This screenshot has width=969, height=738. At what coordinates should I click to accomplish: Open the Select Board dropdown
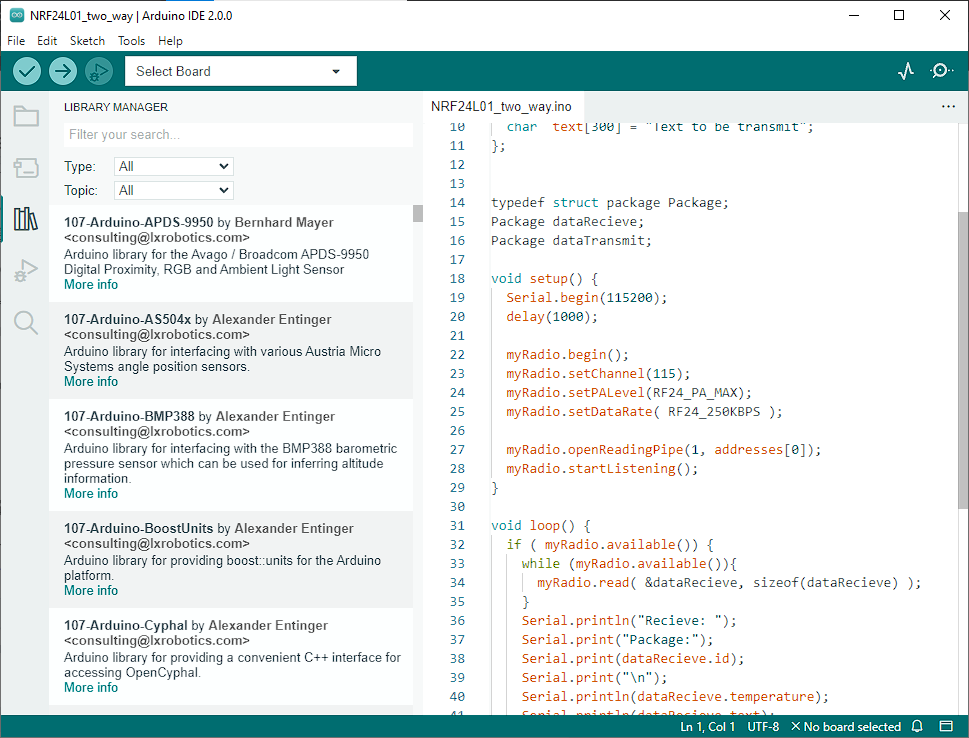point(241,71)
